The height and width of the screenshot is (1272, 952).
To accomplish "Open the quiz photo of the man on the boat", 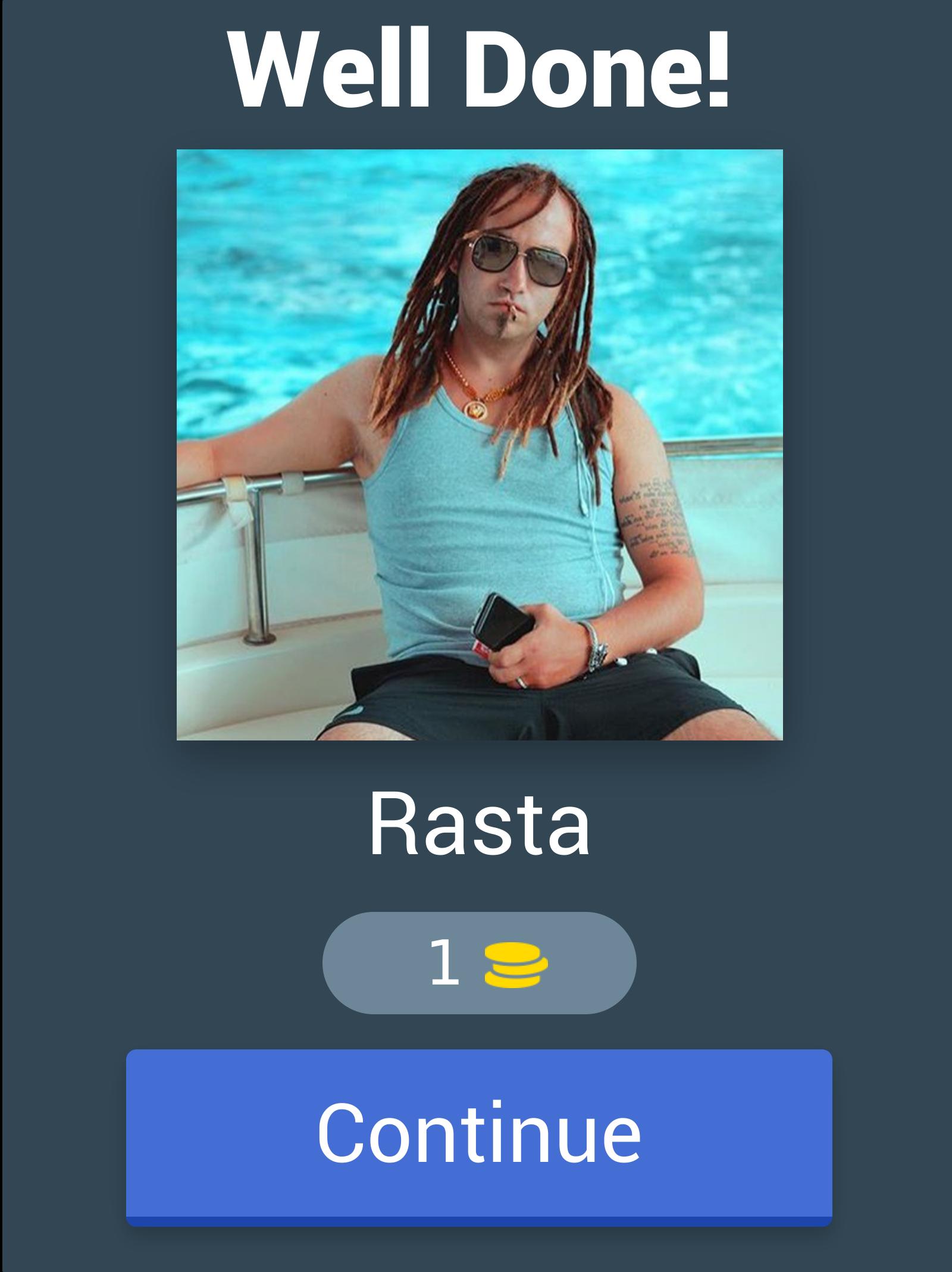I will [x=480, y=445].
